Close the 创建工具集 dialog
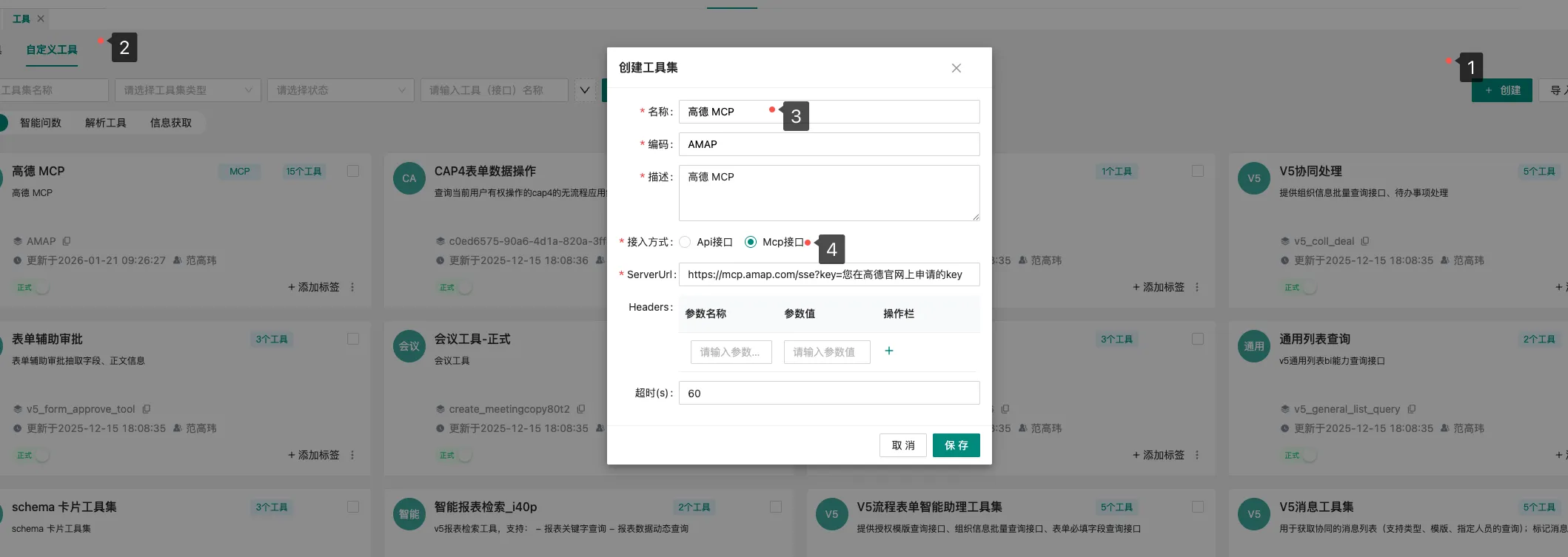Screen dimensions: 1568x557 (x=956, y=68)
